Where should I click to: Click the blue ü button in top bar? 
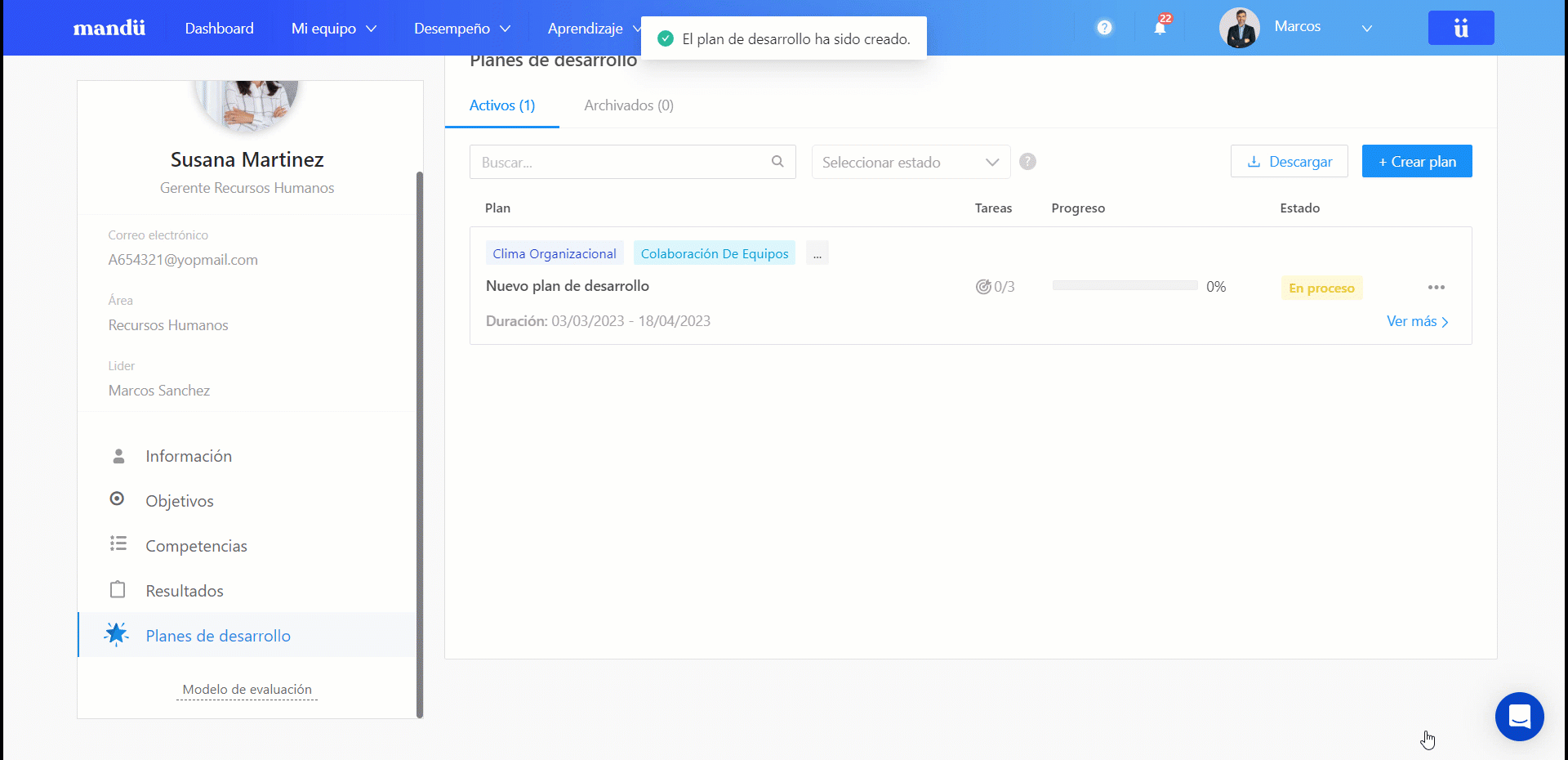click(1461, 28)
